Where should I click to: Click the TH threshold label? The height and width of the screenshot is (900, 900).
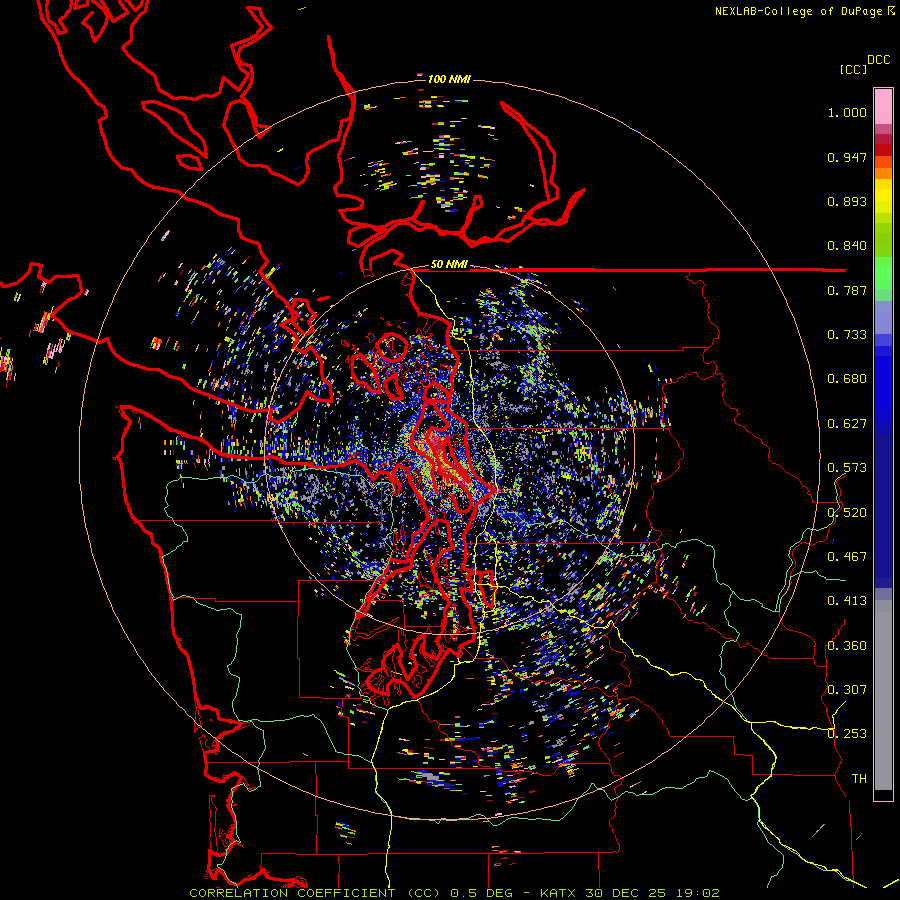[x=859, y=779]
